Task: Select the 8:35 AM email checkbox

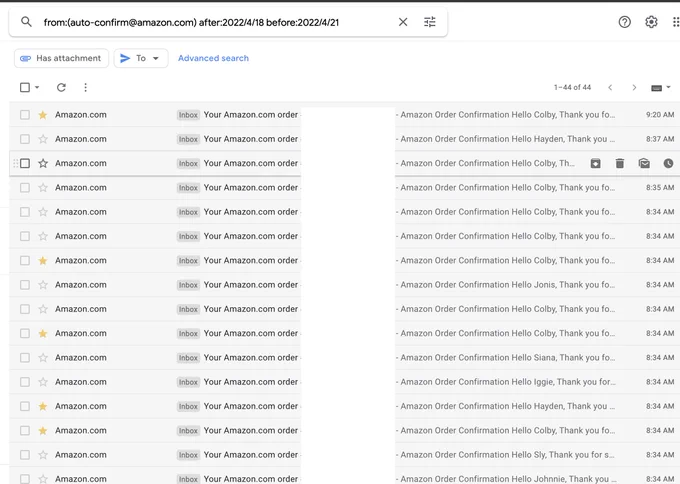Action: 25,188
